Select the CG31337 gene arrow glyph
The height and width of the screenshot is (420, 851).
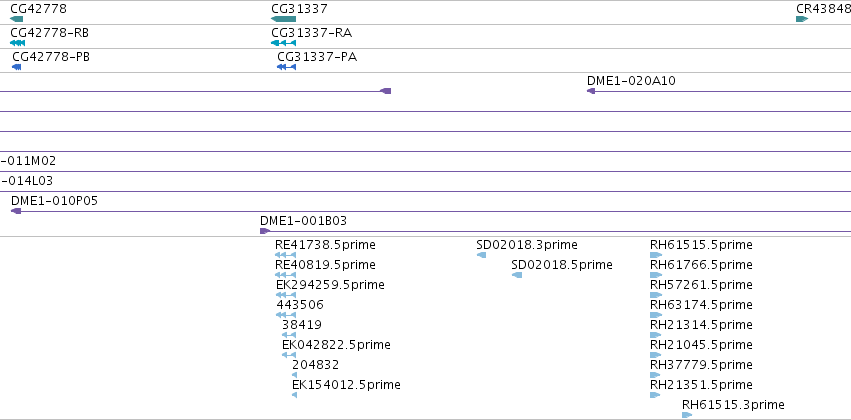pos(283,19)
